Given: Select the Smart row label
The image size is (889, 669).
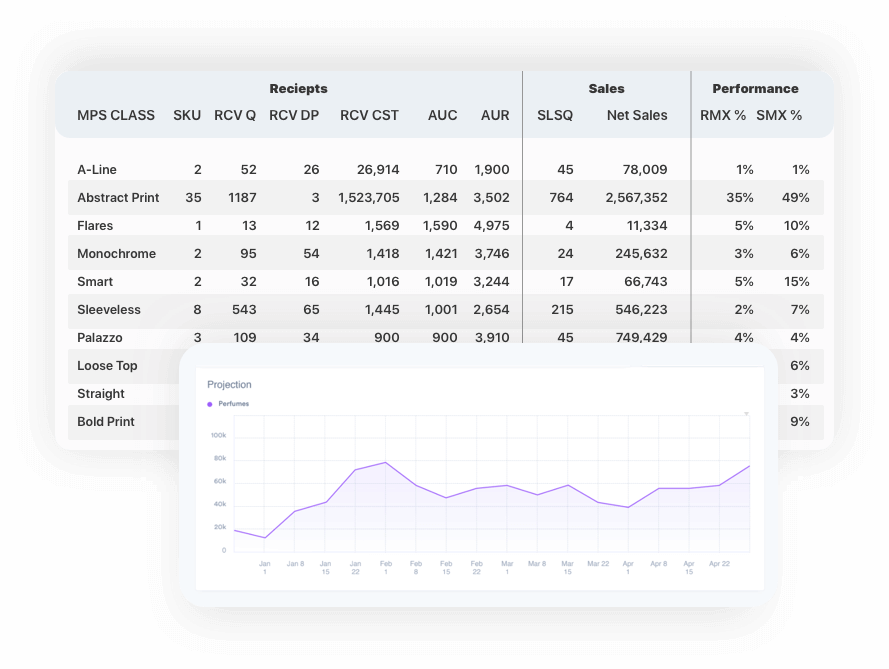Looking at the screenshot, I should (x=95, y=282).
